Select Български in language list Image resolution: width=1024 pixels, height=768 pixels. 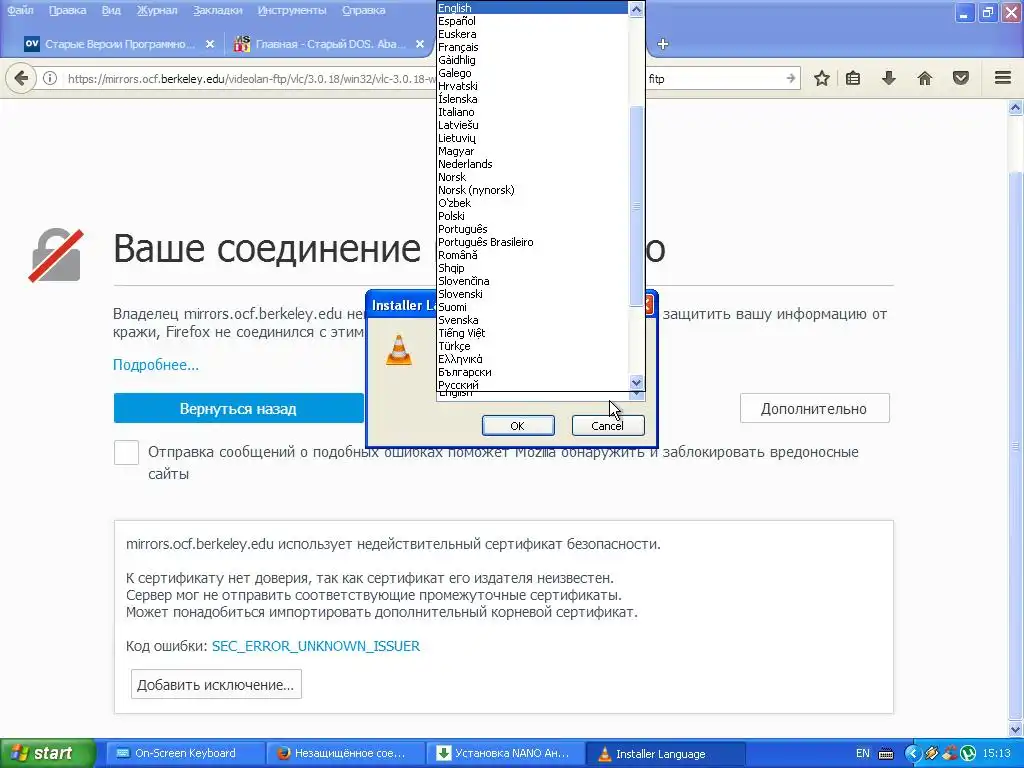pos(532,372)
